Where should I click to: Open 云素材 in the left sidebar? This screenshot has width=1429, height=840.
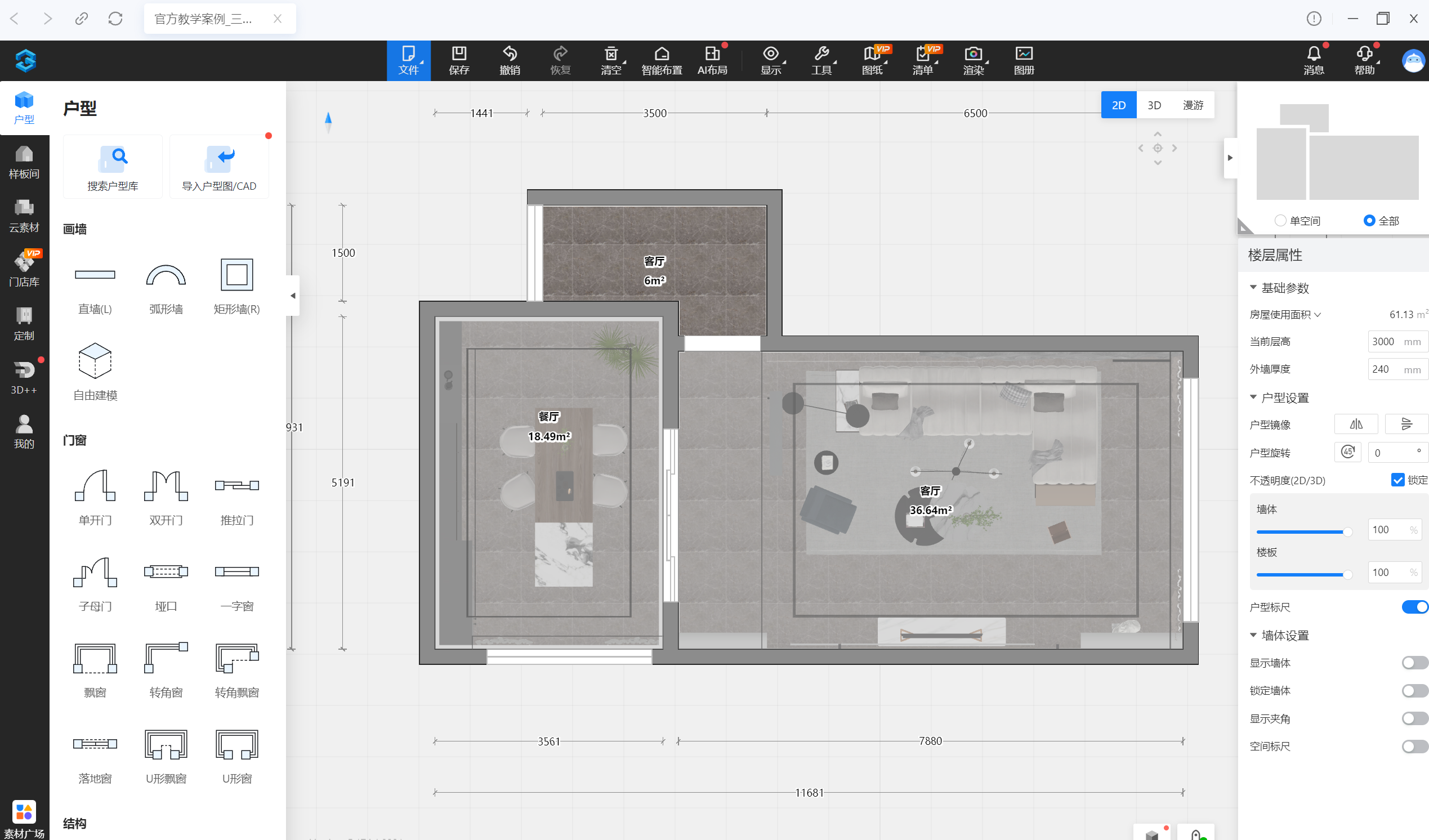[24, 216]
